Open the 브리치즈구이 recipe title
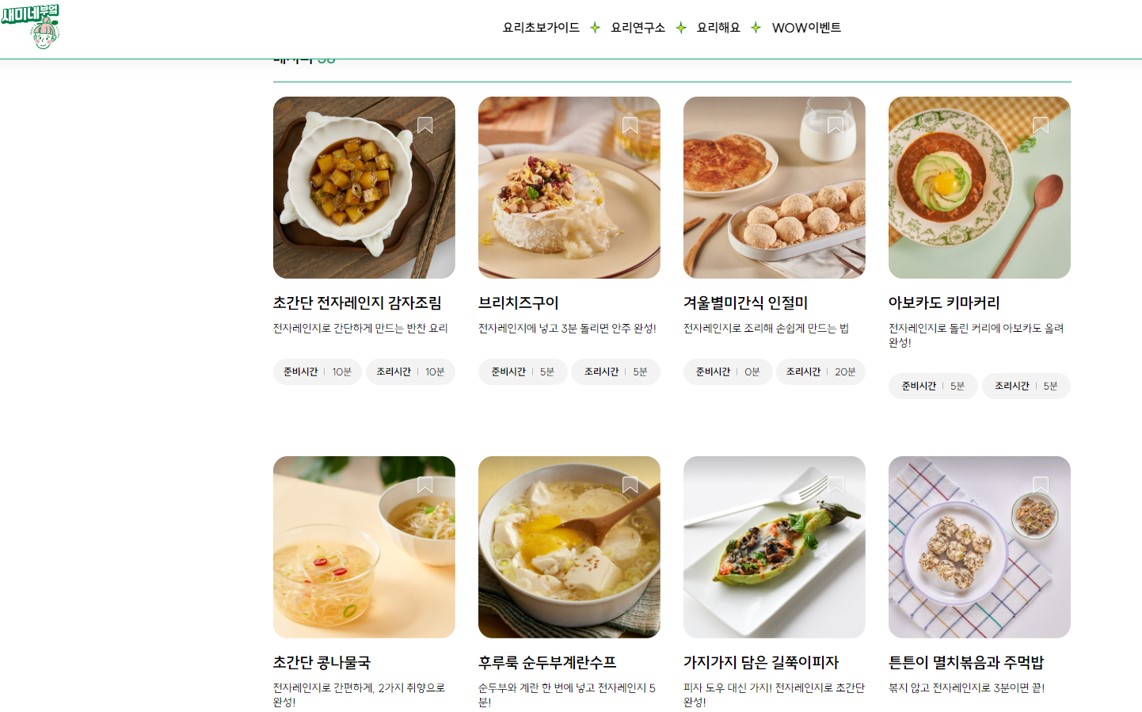This screenshot has width=1142, height=712. (519, 303)
